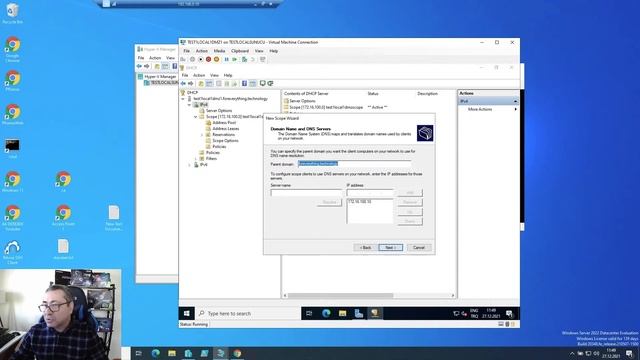Open the VM Connection View menu

pos(259,51)
